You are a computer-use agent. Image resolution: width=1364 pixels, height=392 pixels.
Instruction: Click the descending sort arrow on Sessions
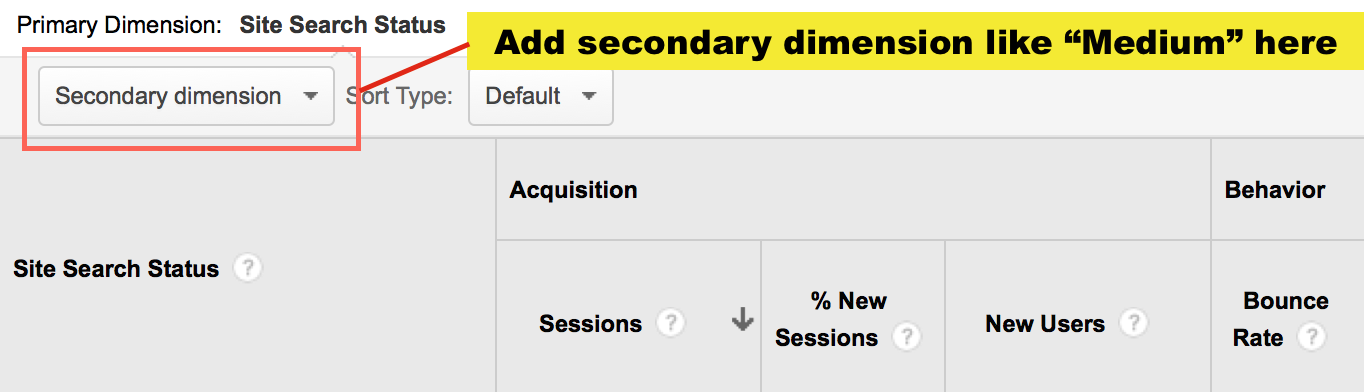[741, 321]
